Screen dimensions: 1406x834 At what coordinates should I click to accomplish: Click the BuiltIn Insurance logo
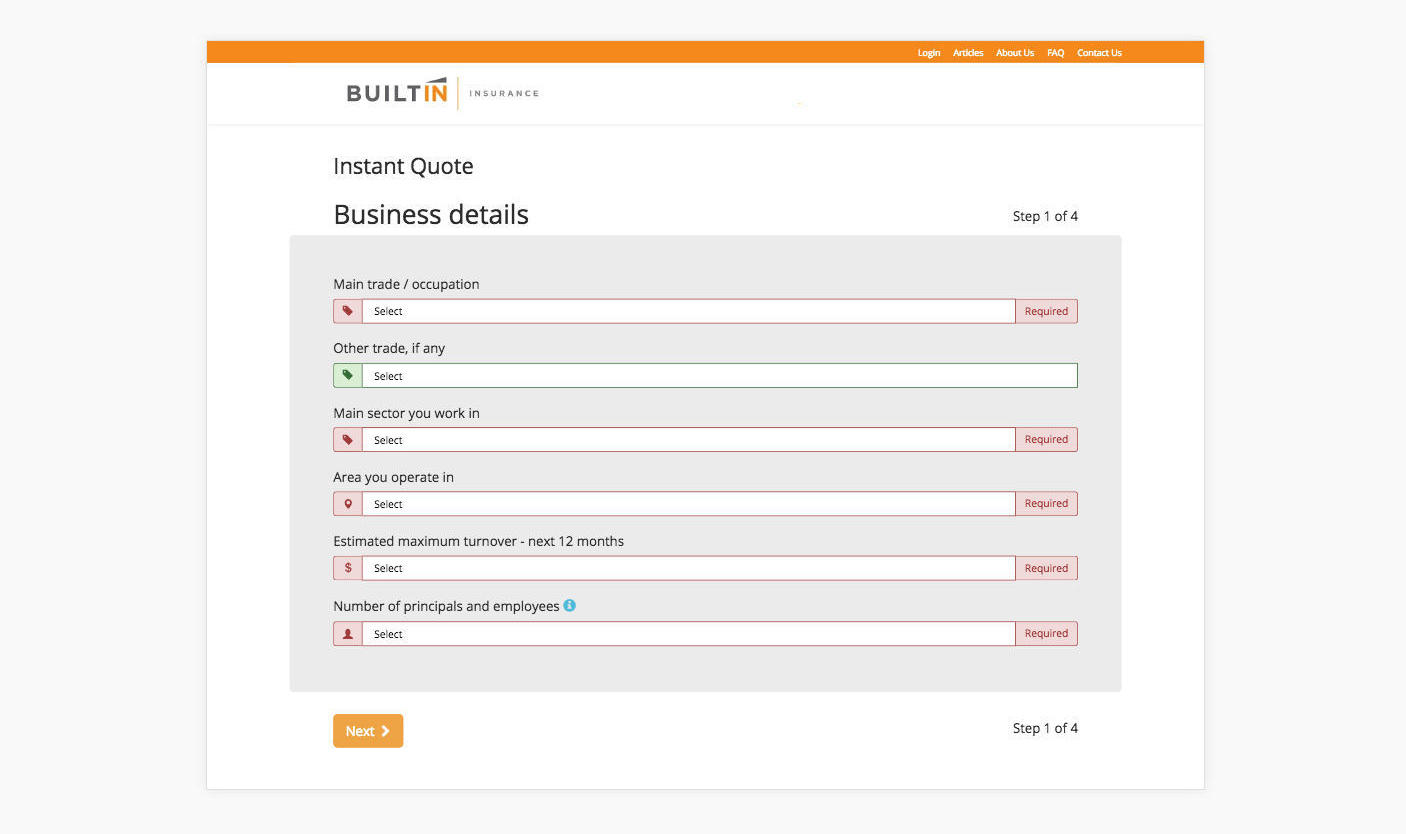442,93
